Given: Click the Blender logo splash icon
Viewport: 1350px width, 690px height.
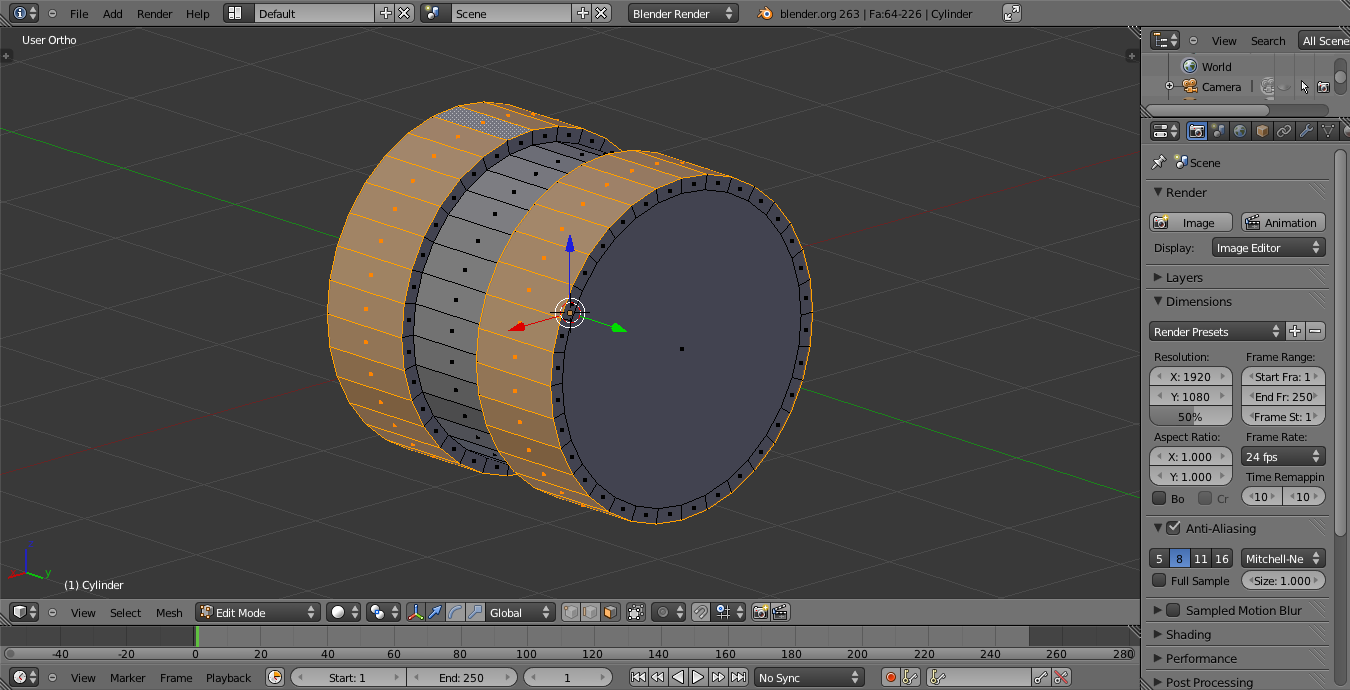Looking at the screenshot, I should pos(764,14).
